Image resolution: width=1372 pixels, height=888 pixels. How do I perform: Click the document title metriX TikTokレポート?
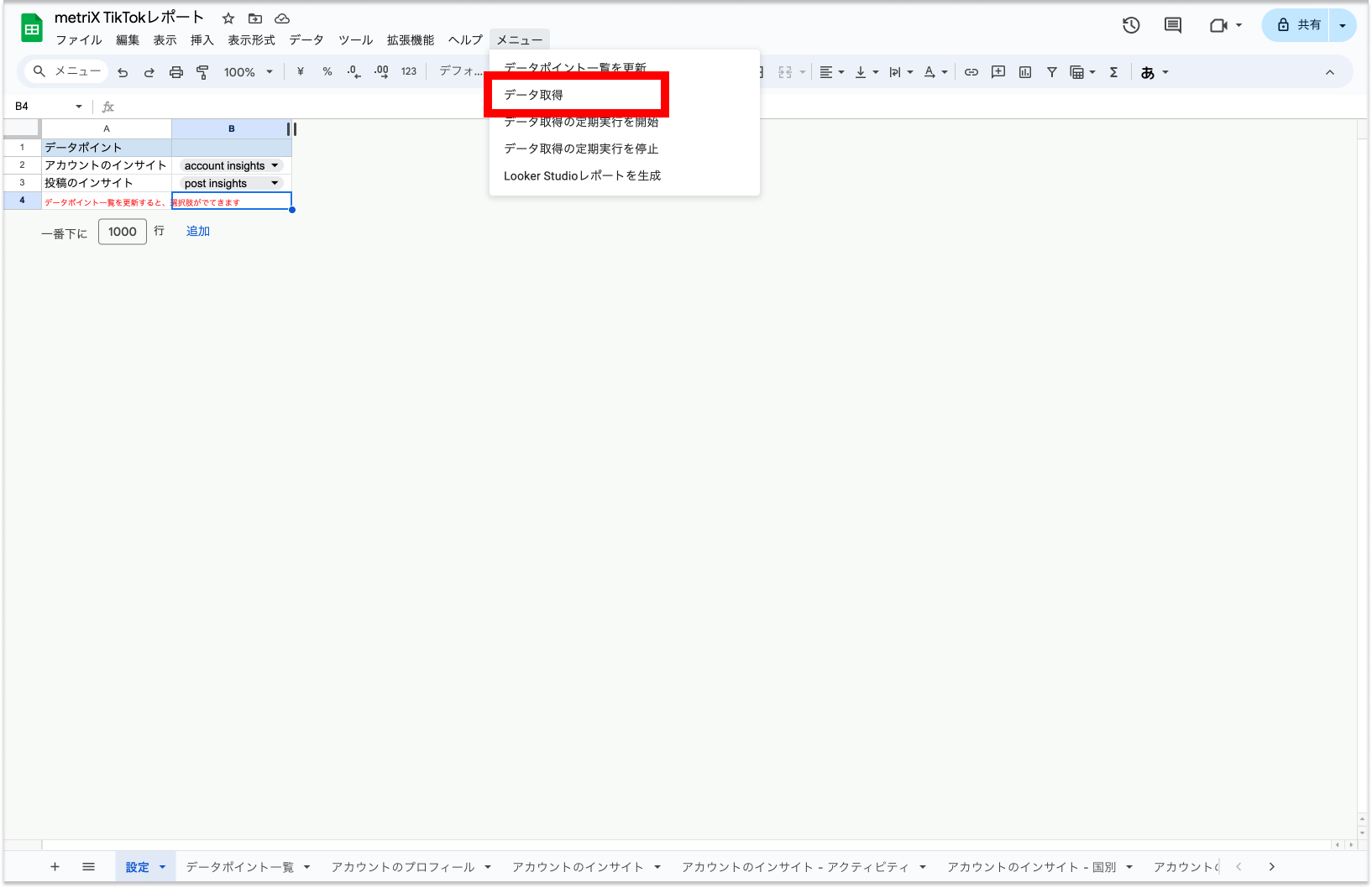click(129, 18)
